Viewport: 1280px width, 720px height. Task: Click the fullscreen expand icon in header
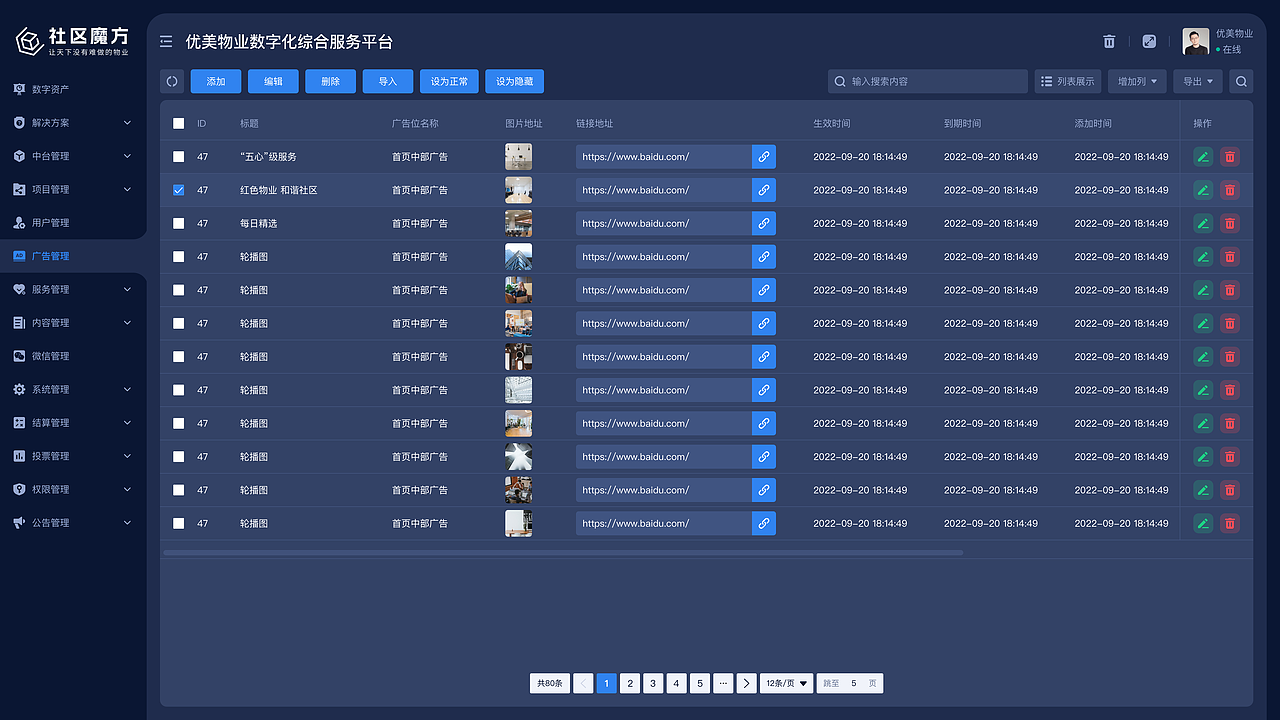(x=1149, y=41)
